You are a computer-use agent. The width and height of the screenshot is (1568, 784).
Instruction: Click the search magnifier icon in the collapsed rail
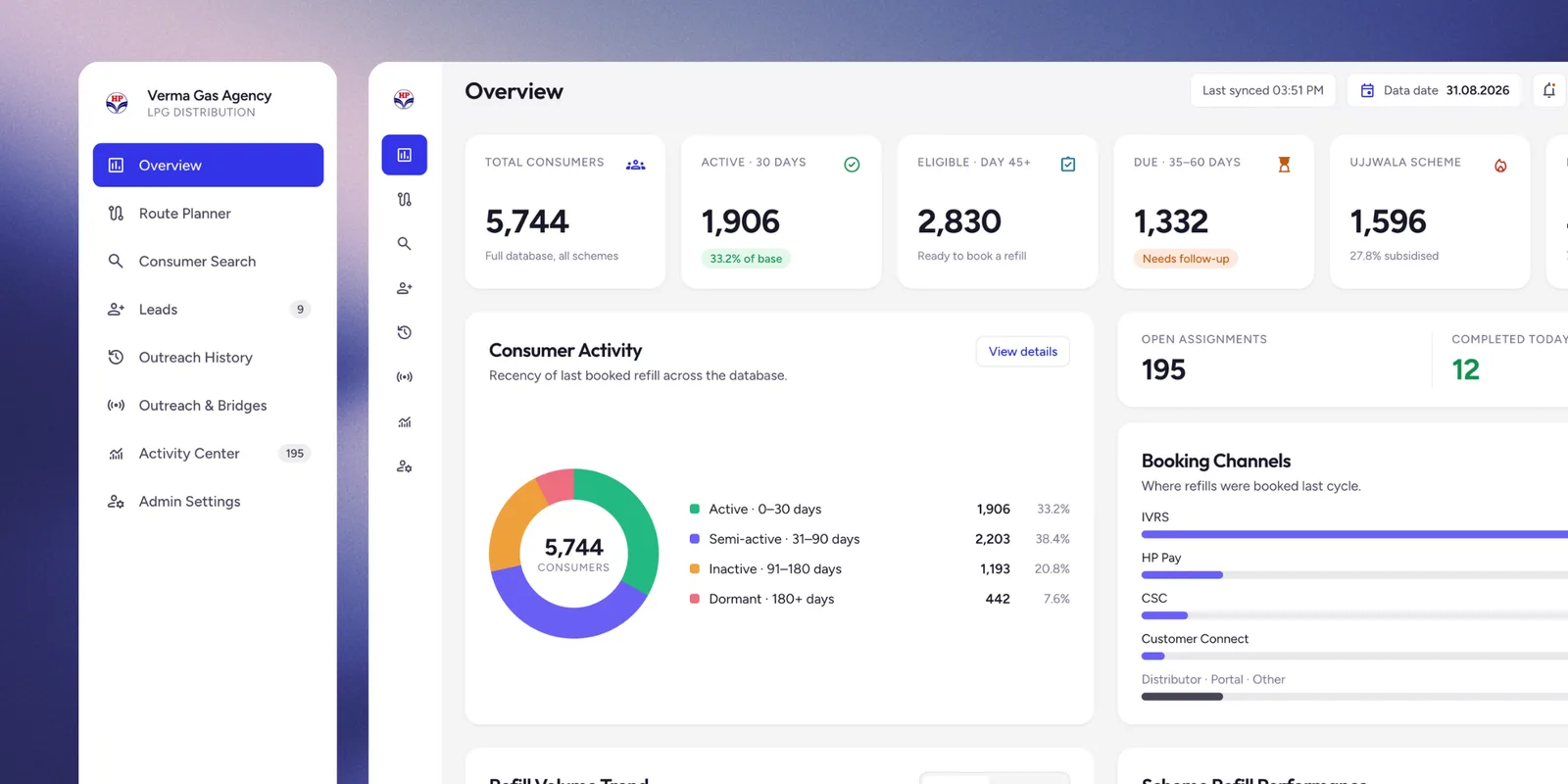pyautogui.click(x=404, y=243)
